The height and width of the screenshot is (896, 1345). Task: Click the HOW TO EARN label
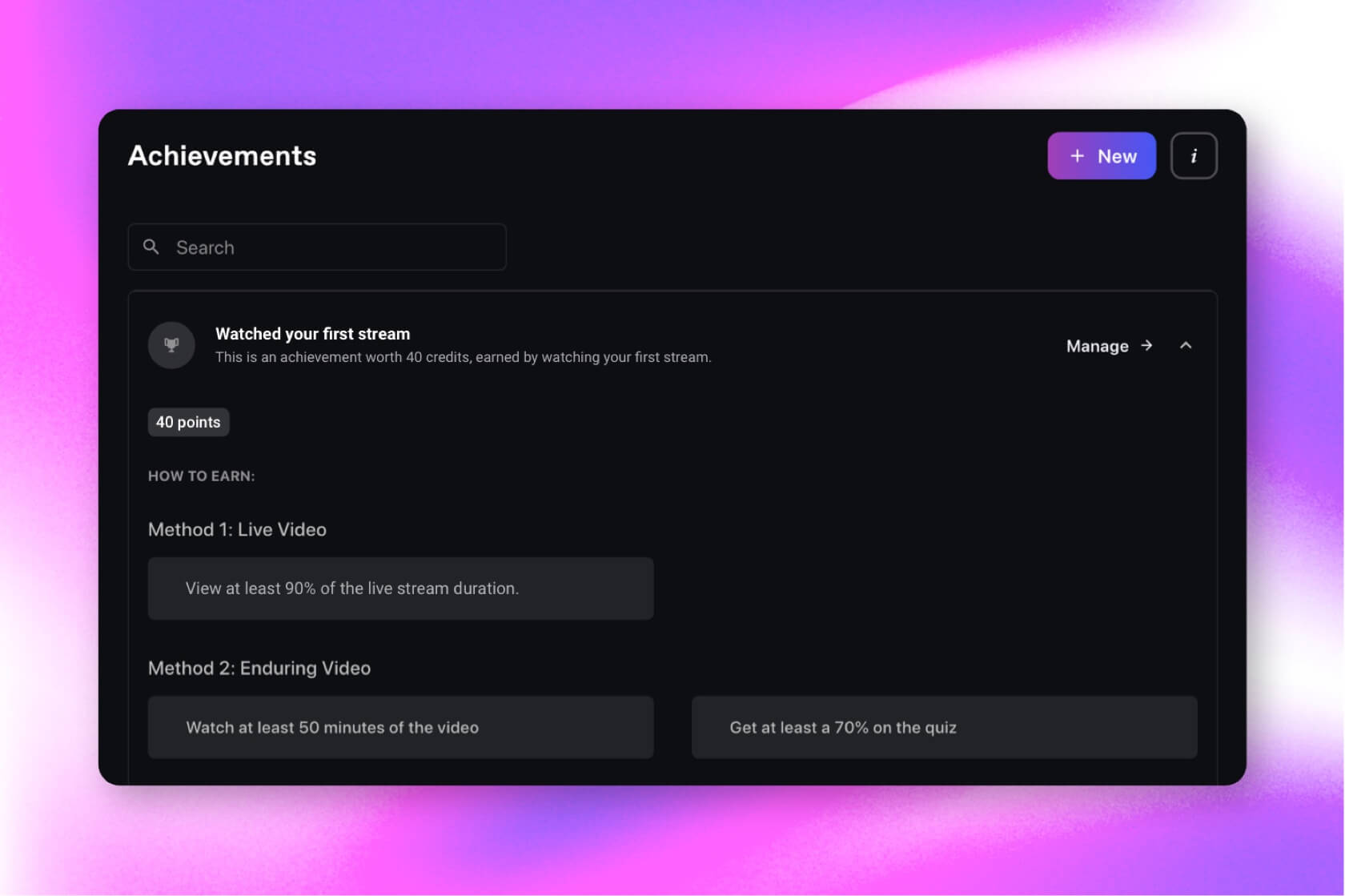[x=201, y=476]
